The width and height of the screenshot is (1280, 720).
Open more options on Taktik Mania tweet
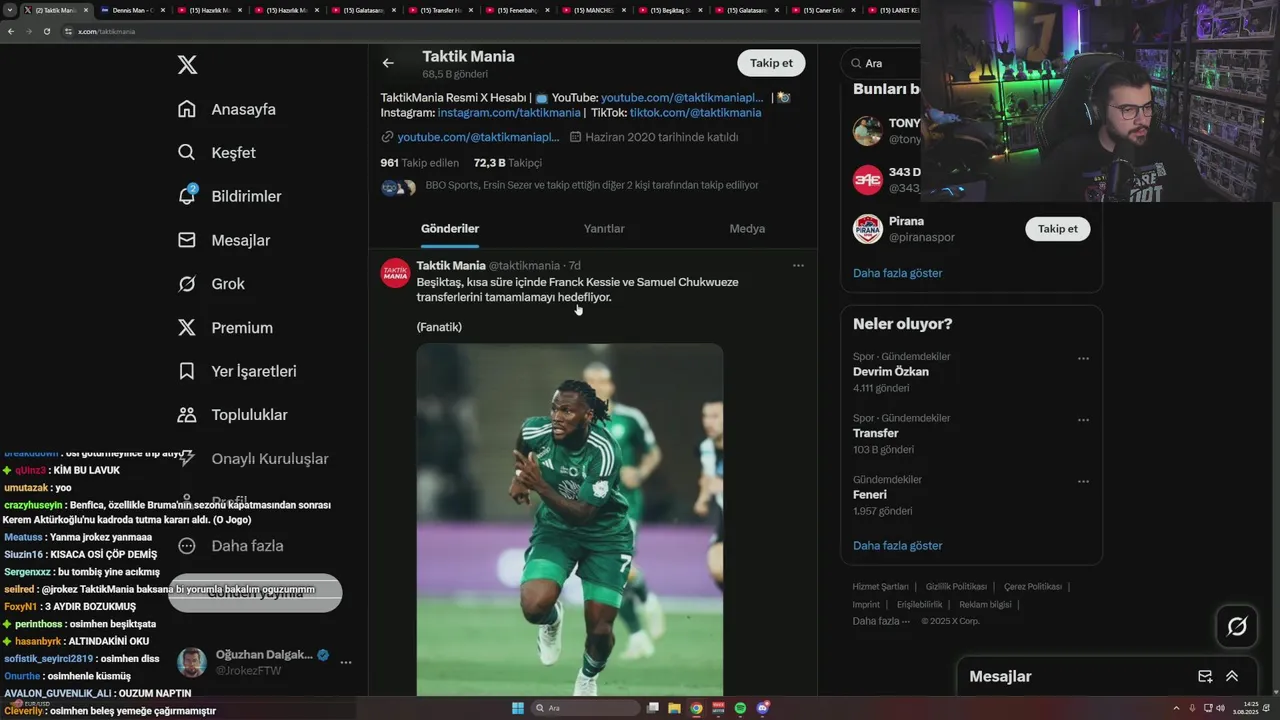(798, 266)
